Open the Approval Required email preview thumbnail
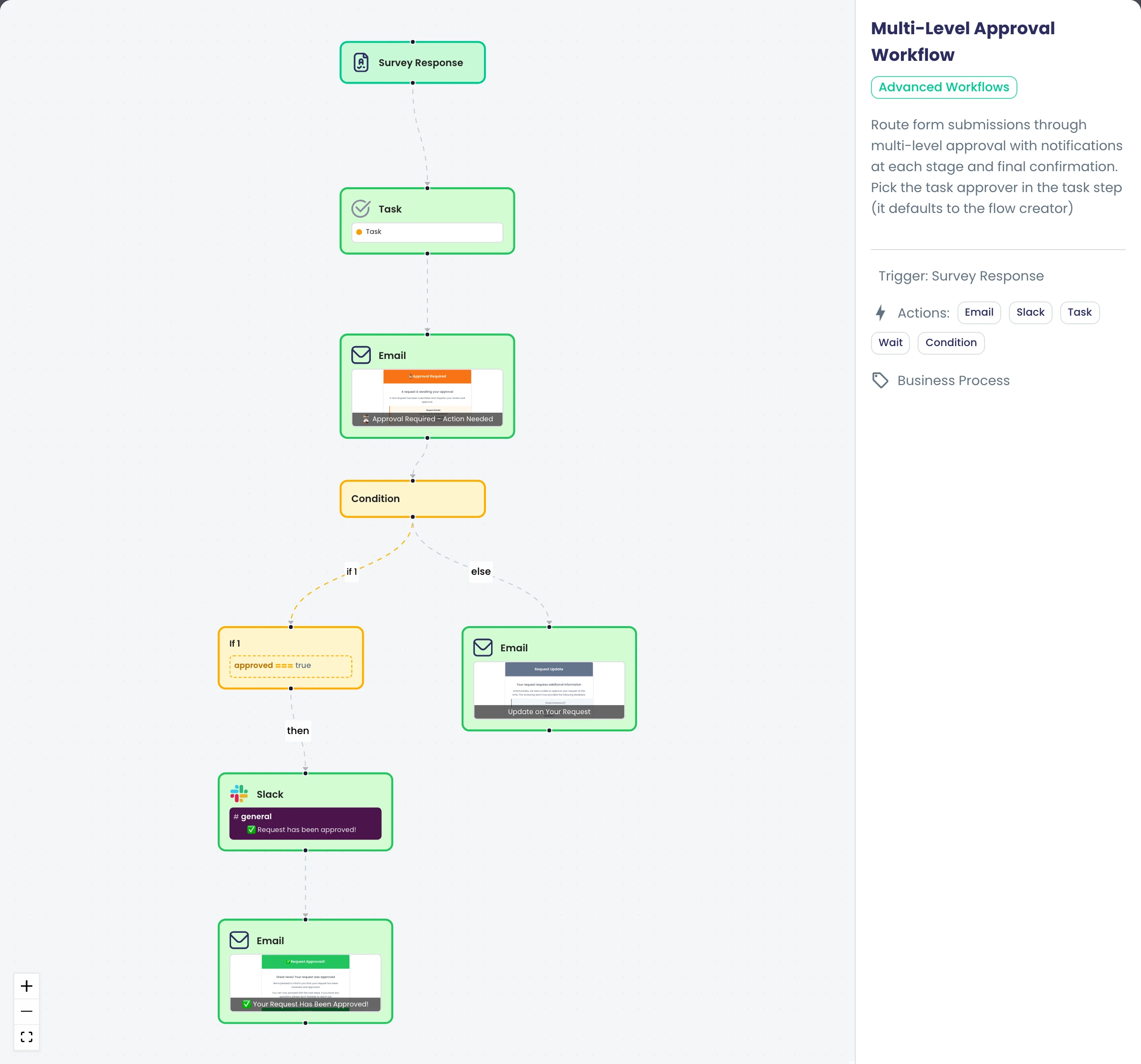 coord(427,397)
